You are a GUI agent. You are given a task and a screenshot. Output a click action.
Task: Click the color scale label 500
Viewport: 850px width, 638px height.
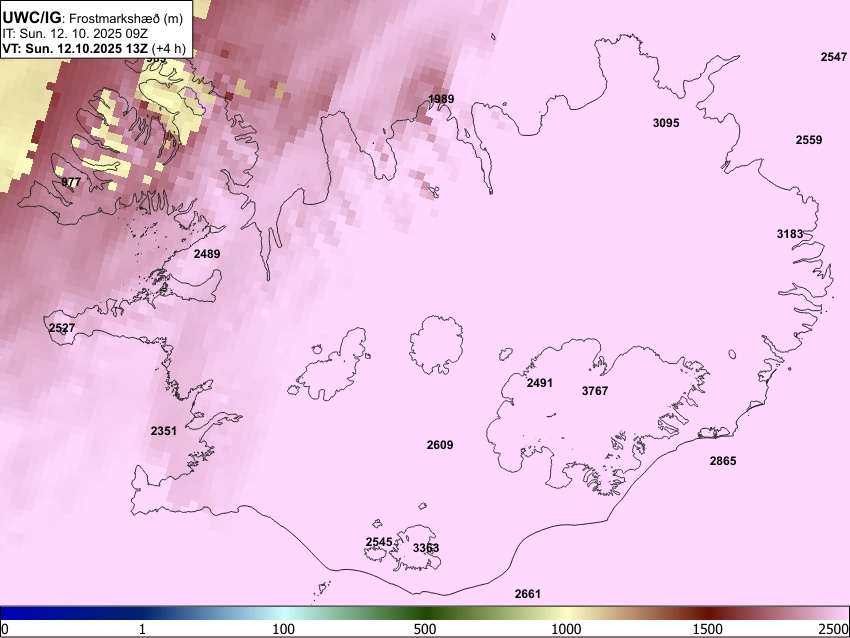coord(425,629)
